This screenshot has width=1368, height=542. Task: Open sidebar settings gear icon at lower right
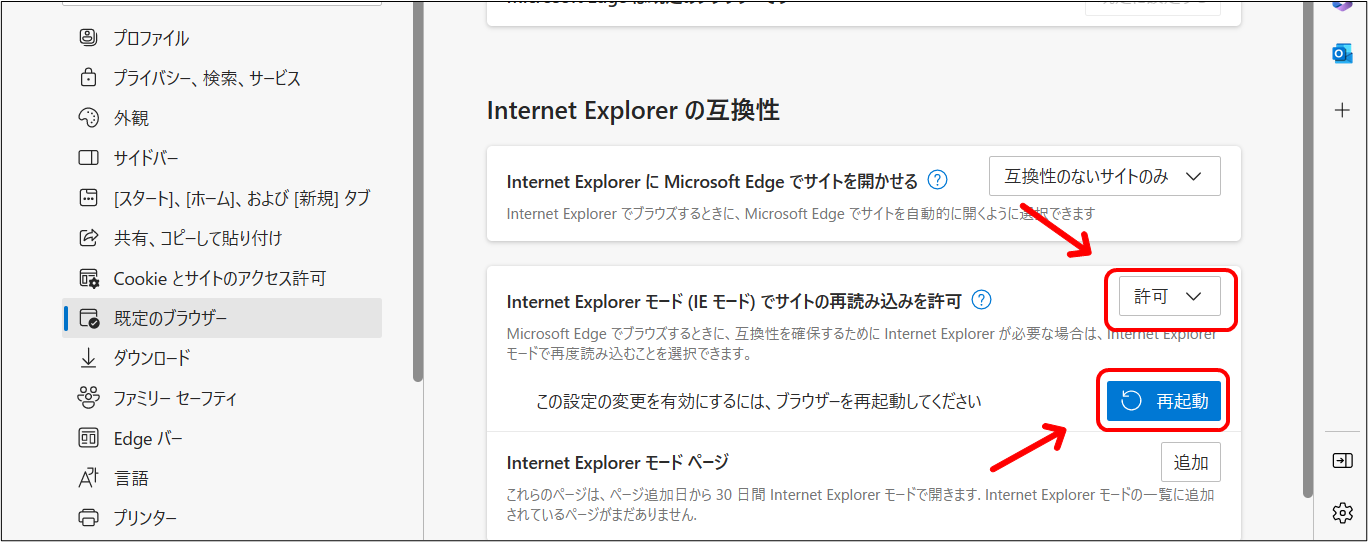pyautogui.click(x=1342, y=513)
